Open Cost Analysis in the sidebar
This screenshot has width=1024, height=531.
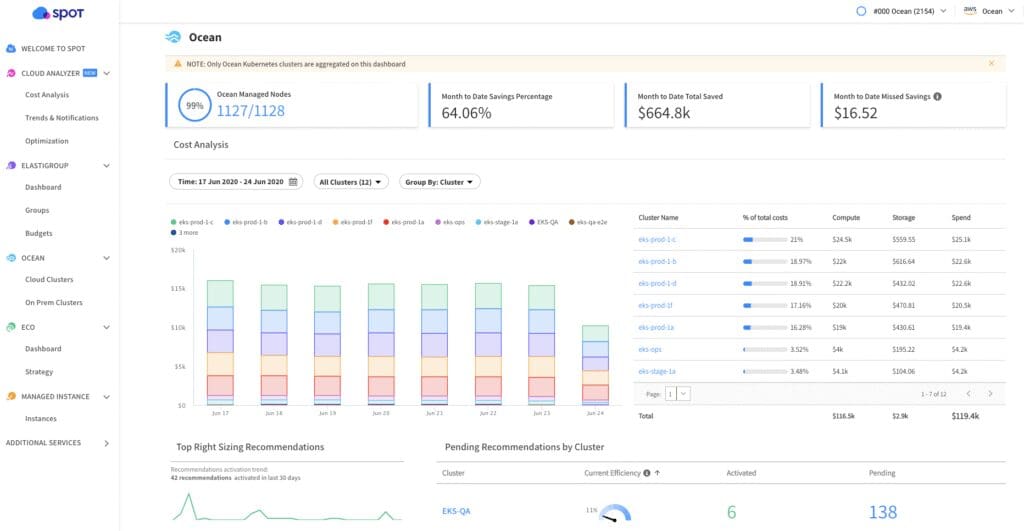(x=47, y=95)
